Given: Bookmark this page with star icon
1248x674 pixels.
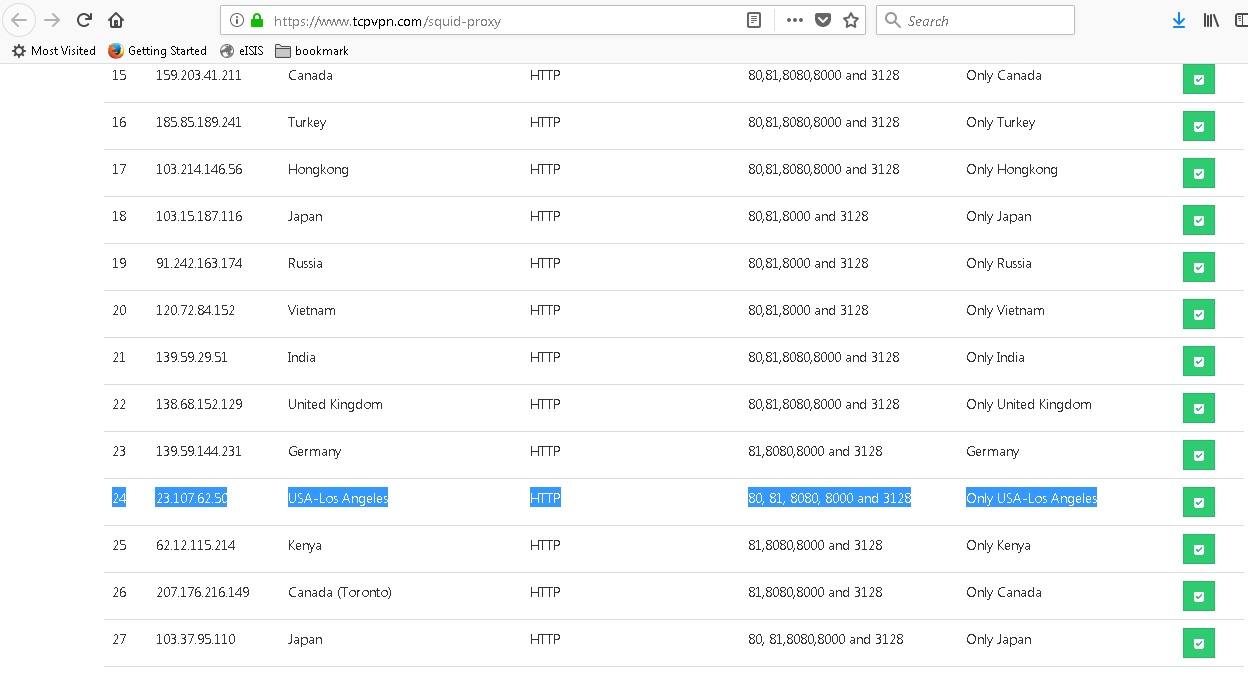Looking at the screenshot, I should pyautogui.click(x=851, y=20).
